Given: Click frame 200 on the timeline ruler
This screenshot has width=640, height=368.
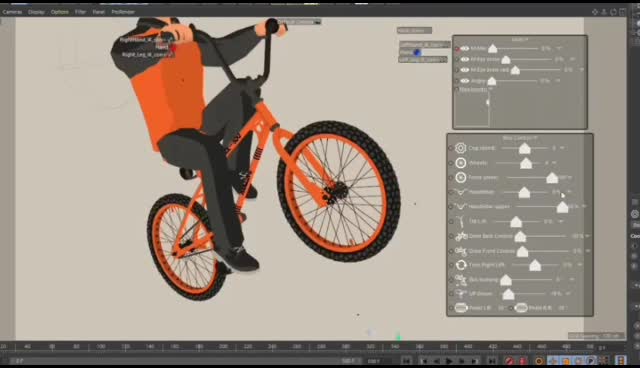Looking at the screenshot, I should pos(223,347).
